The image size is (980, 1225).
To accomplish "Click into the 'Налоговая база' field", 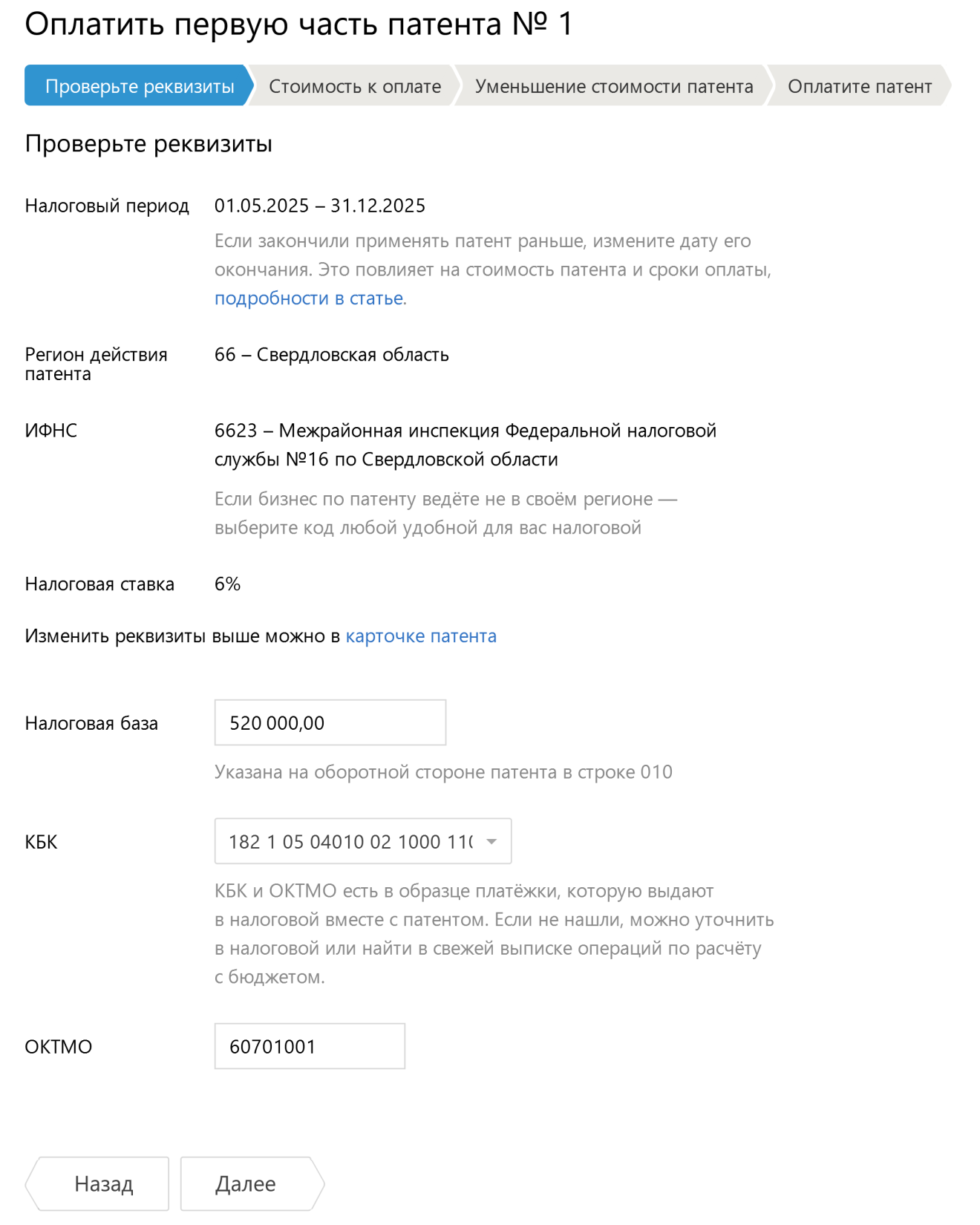I will pos(330,722).
